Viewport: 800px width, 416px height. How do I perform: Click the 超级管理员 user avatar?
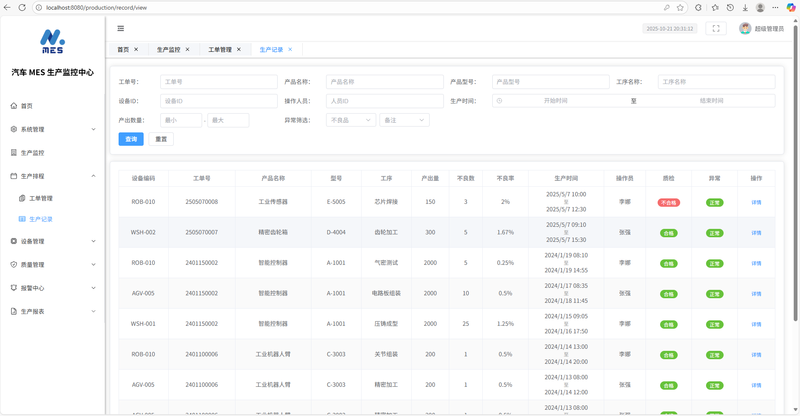[745, 29]
